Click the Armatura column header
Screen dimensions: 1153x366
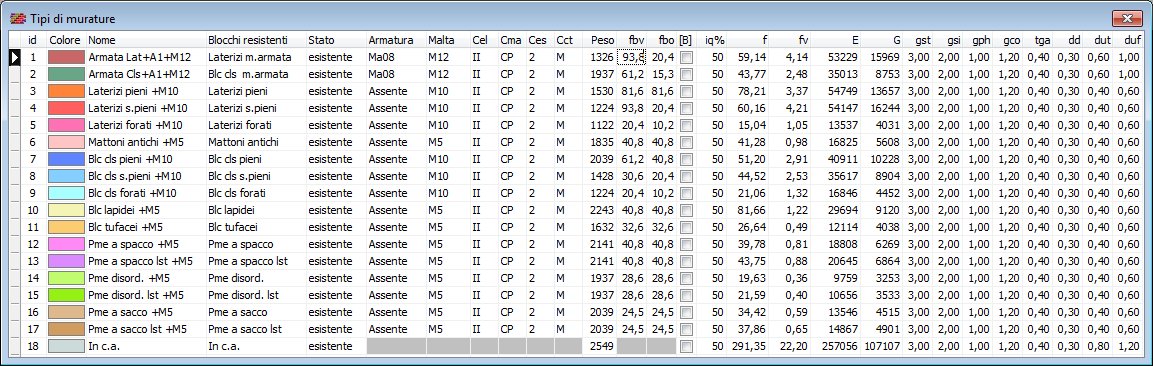pyautogui.click(x=396, y=40)
